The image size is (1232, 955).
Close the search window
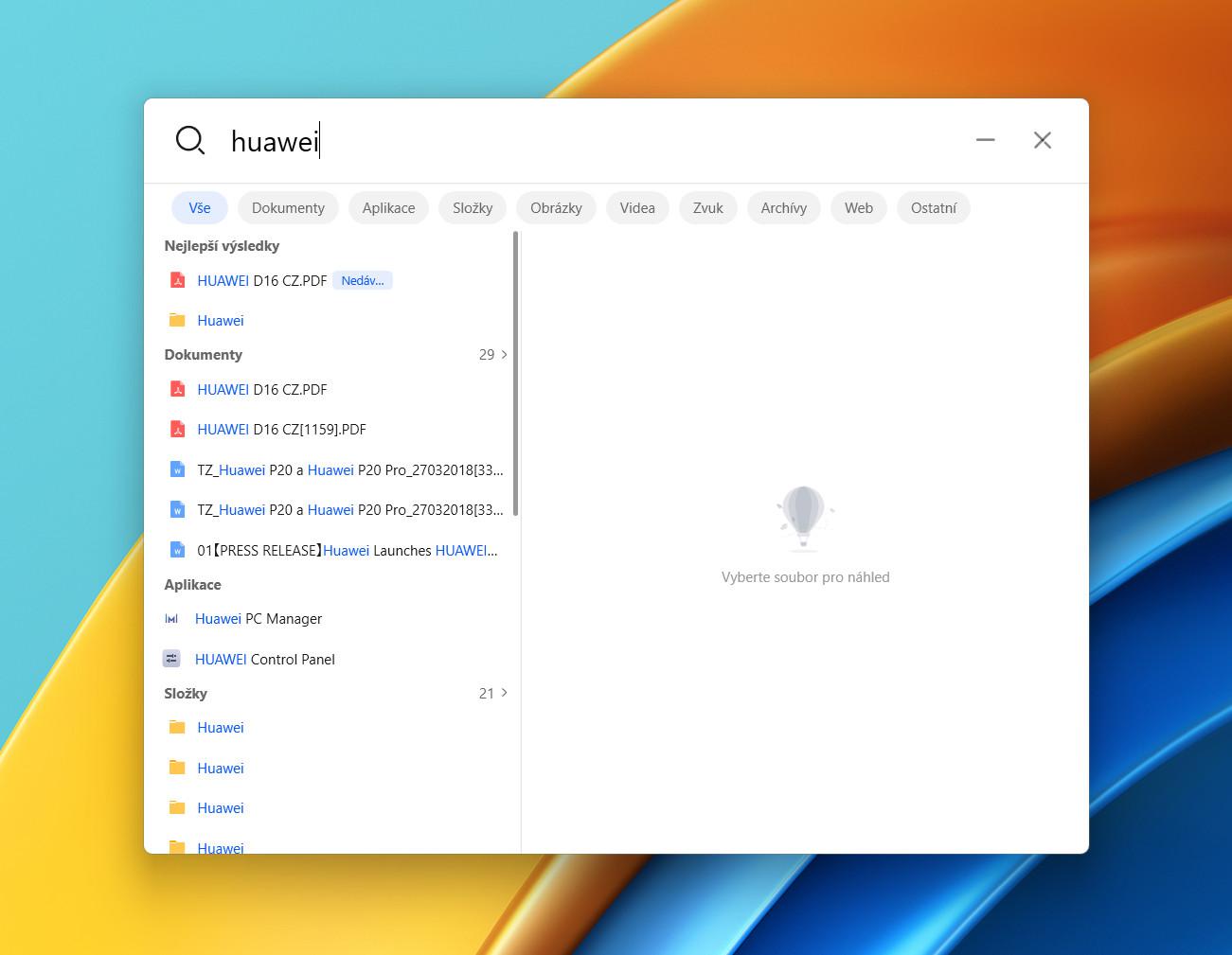pyautogui.click(x=1043, y=140)
